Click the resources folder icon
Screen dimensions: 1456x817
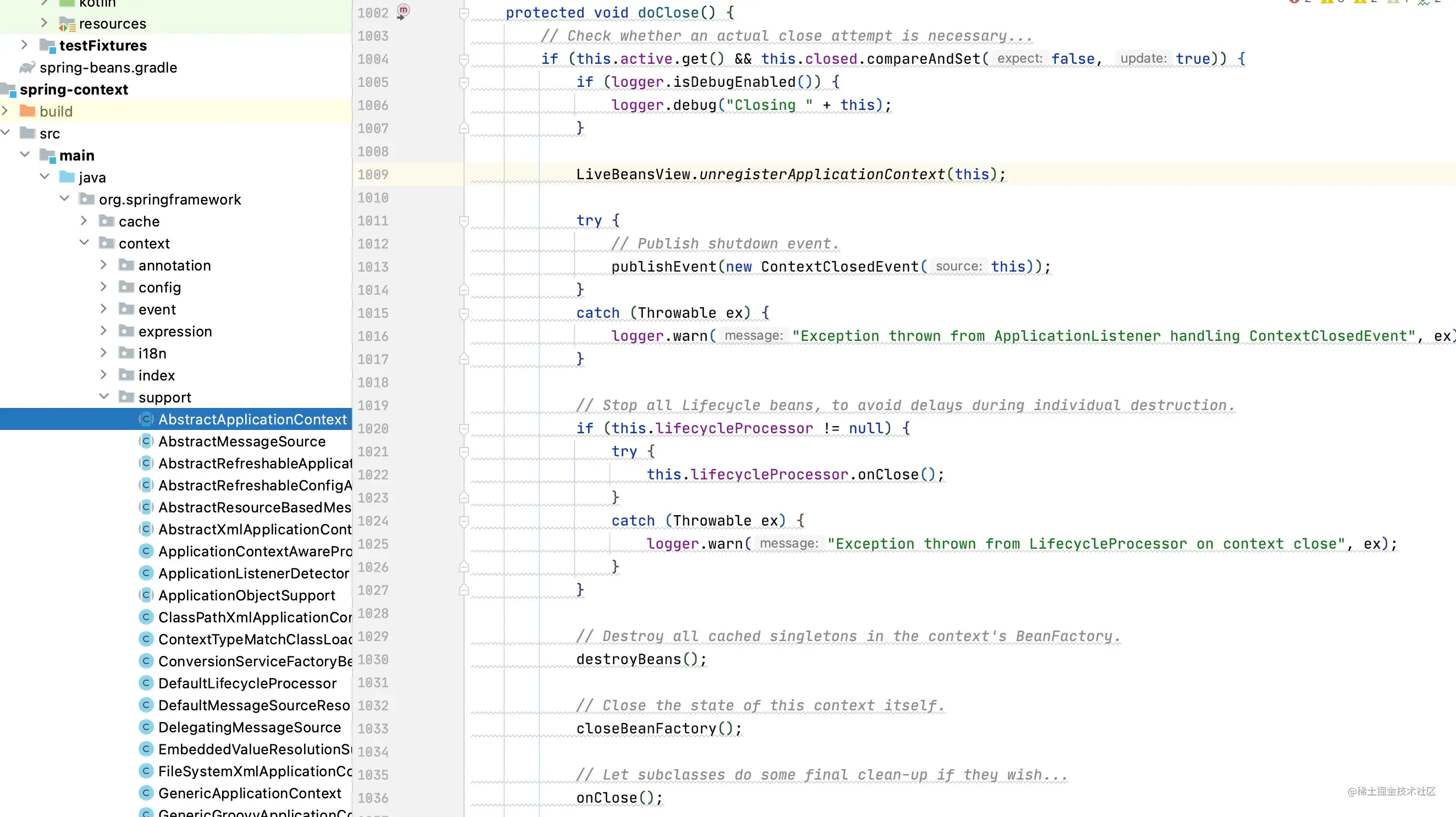pyautogui.click(x=67, y=24)
